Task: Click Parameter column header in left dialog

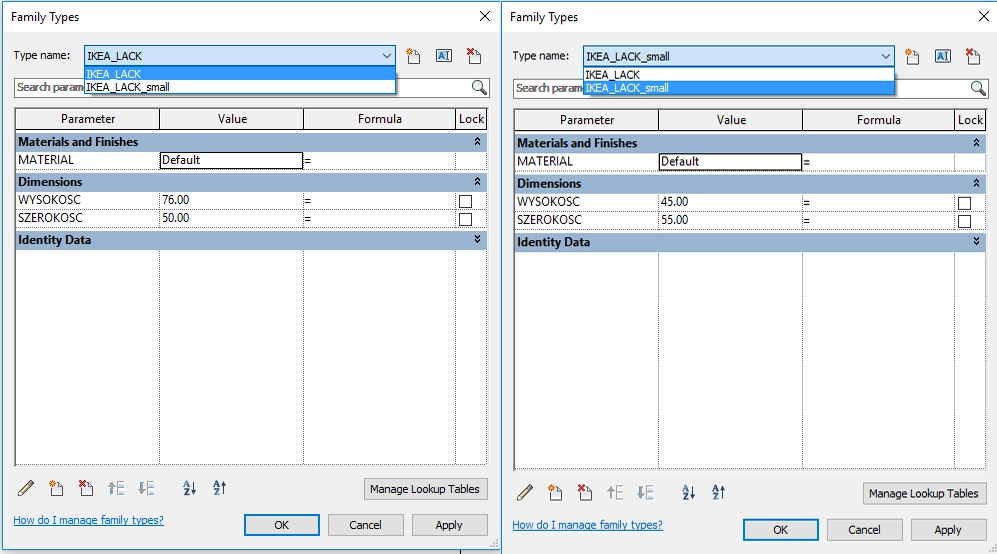Action: [88, 119]
